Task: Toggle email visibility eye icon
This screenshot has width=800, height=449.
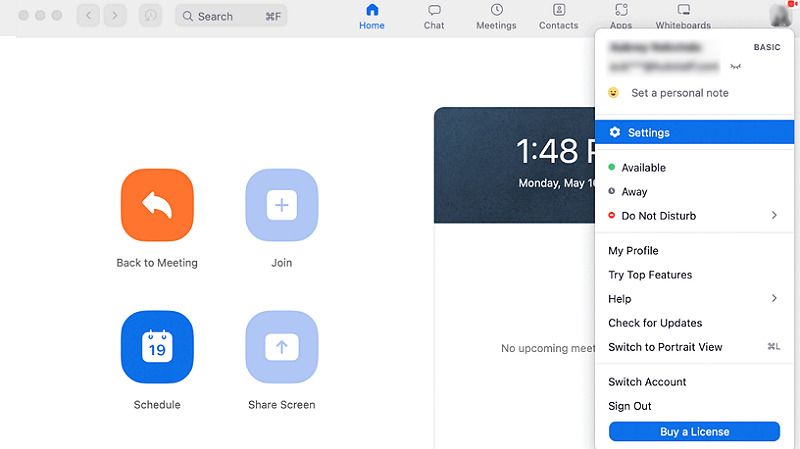Action: point(737,67)
